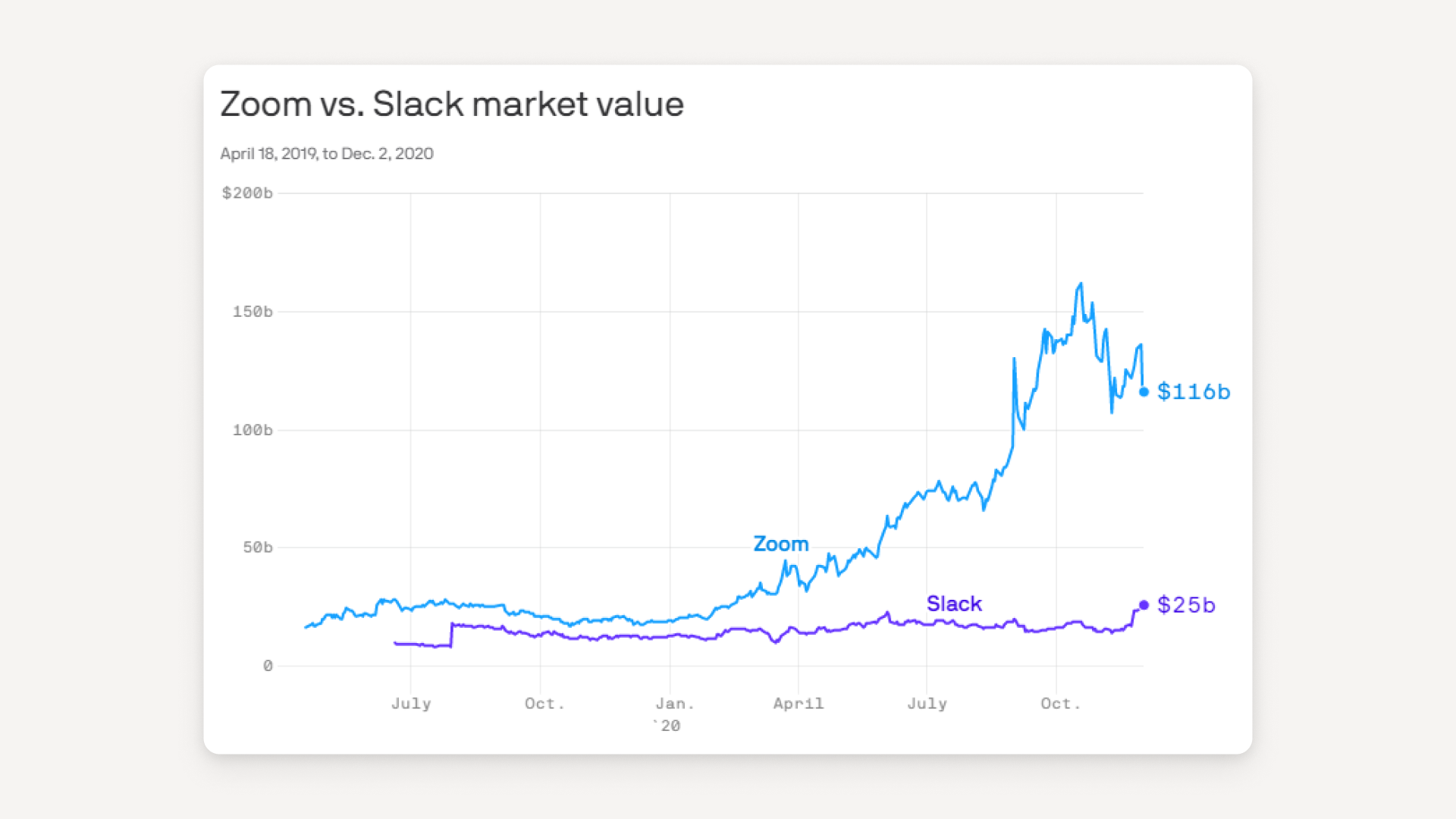The height and width of the screenshot is (819, 1456).
Task: Click the chart title 'Zoom vs. Slack market value'
Action: (x=452, y=104)
